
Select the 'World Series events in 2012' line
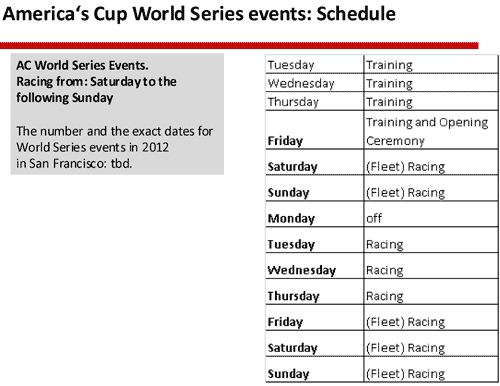point(92,147)
